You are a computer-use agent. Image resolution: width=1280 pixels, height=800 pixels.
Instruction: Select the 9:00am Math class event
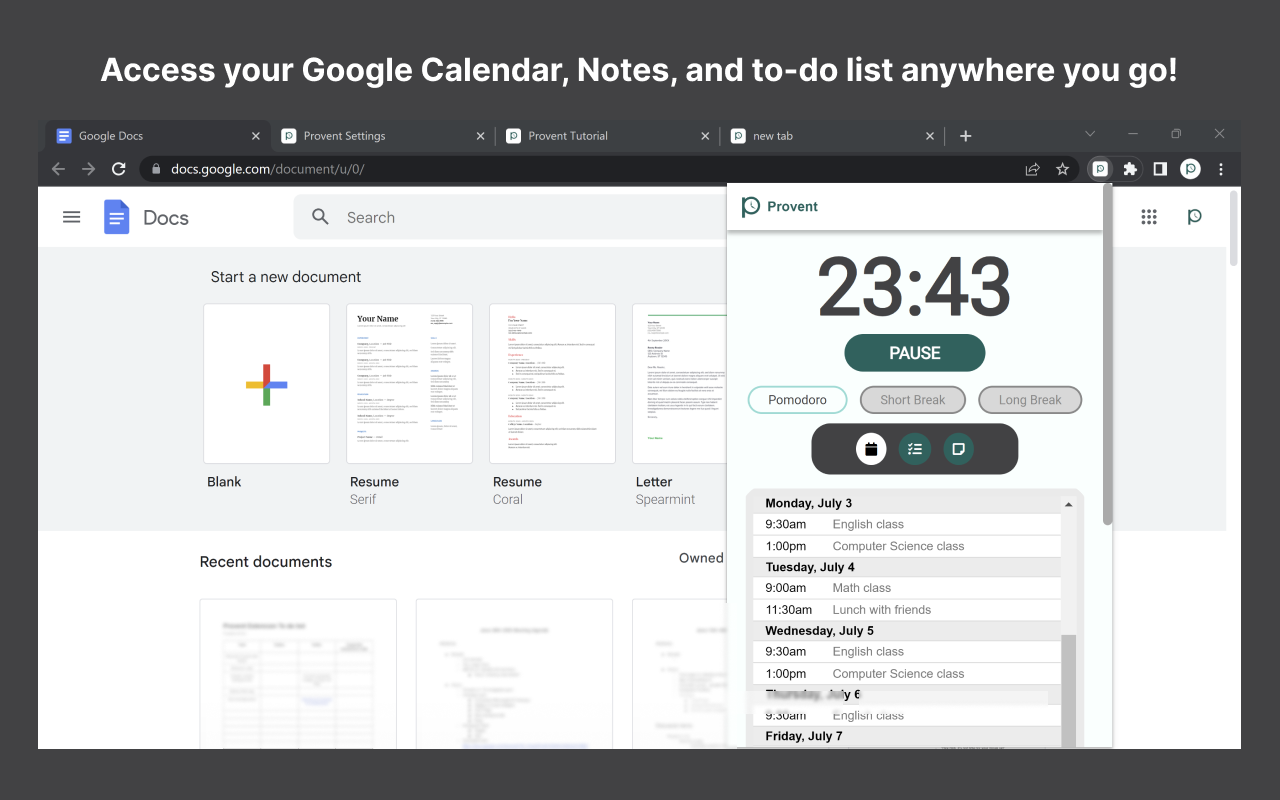click(906, 588)
